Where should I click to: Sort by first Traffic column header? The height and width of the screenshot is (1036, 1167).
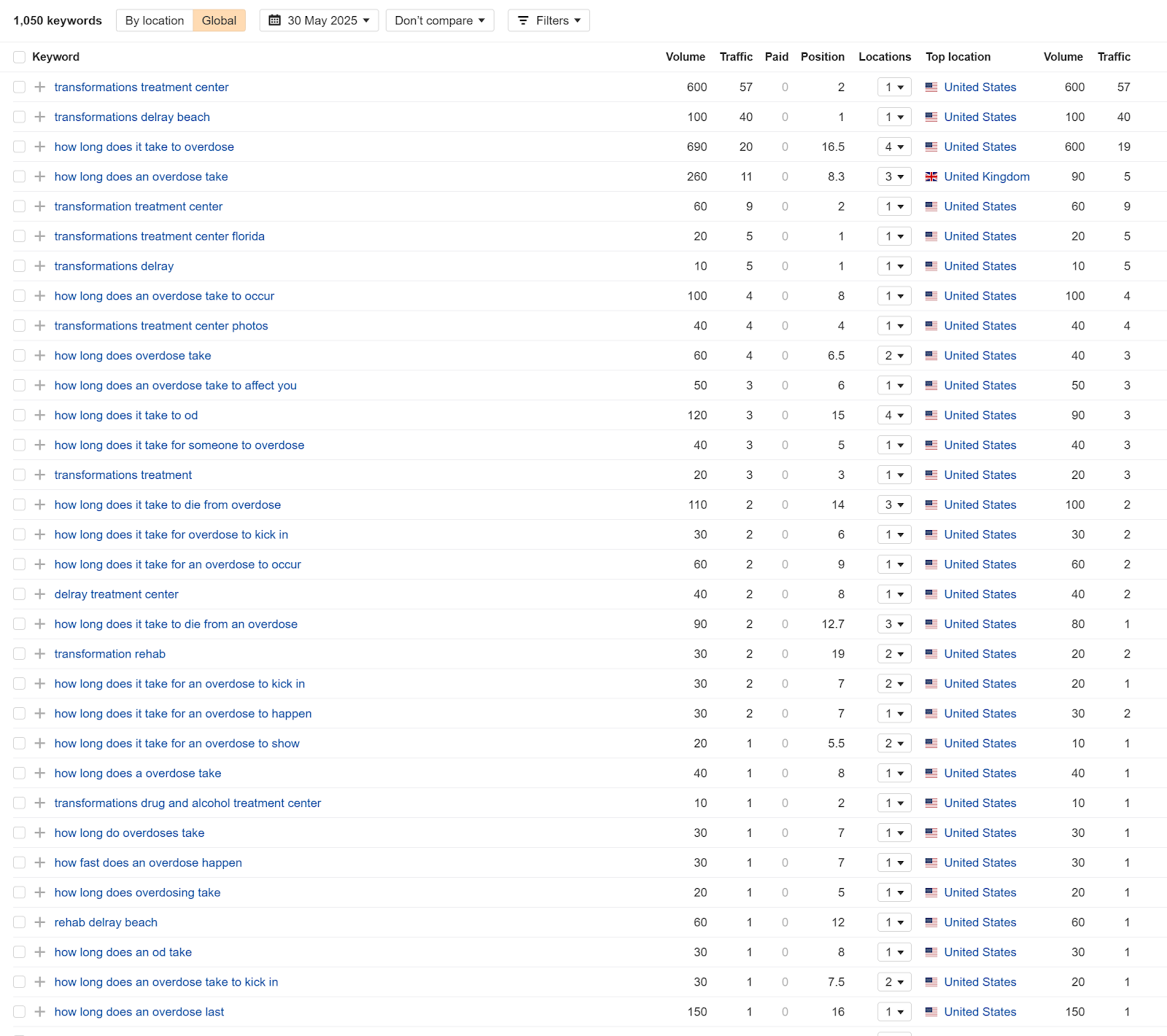tap(736, 57)
